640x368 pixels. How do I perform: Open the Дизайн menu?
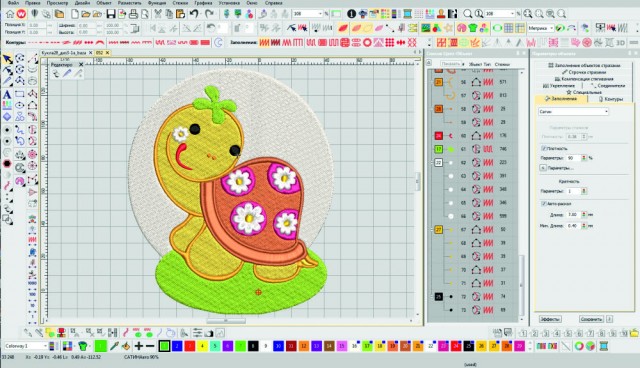[82, 3]
